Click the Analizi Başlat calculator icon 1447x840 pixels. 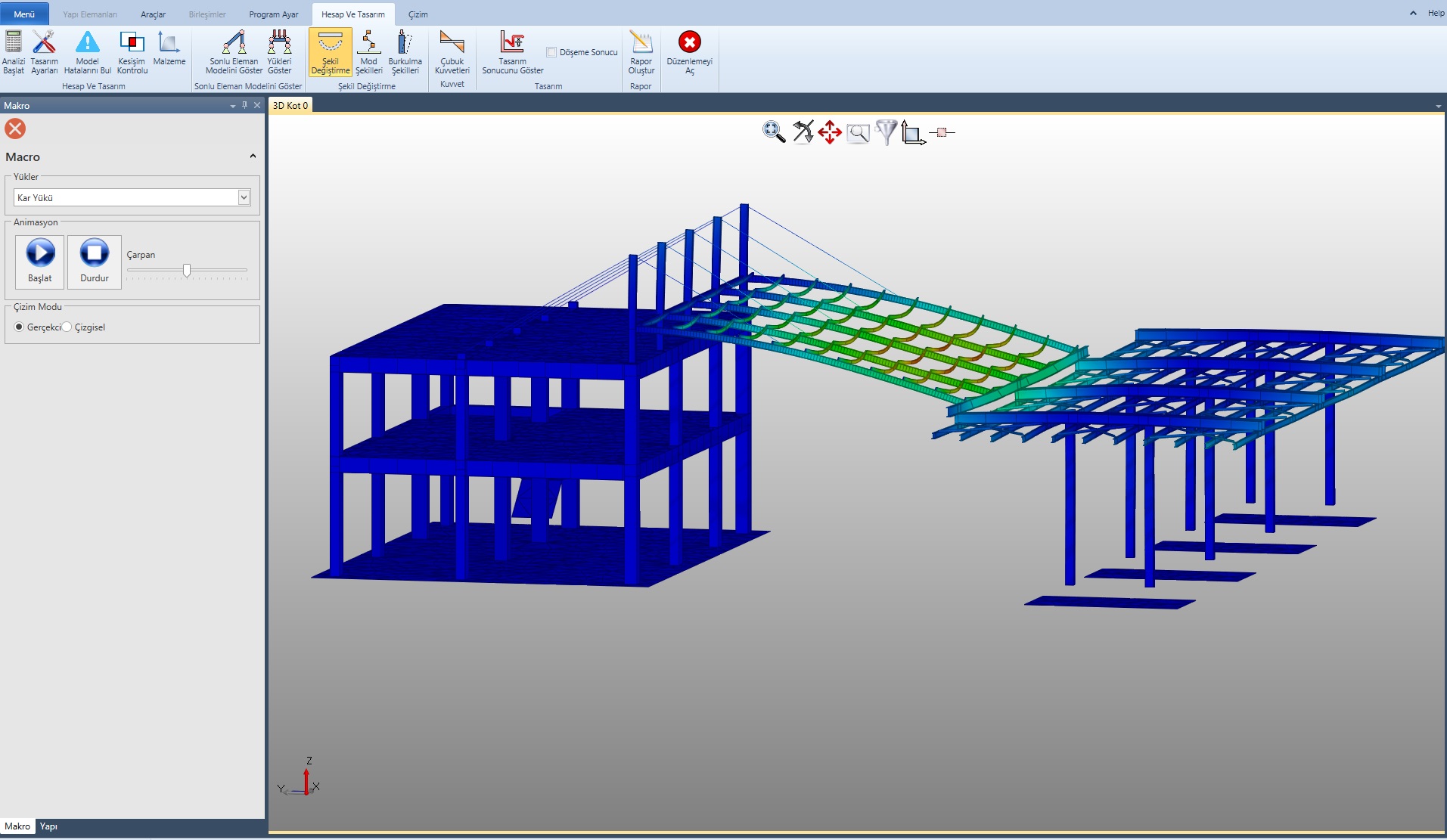tap(13, 43)
